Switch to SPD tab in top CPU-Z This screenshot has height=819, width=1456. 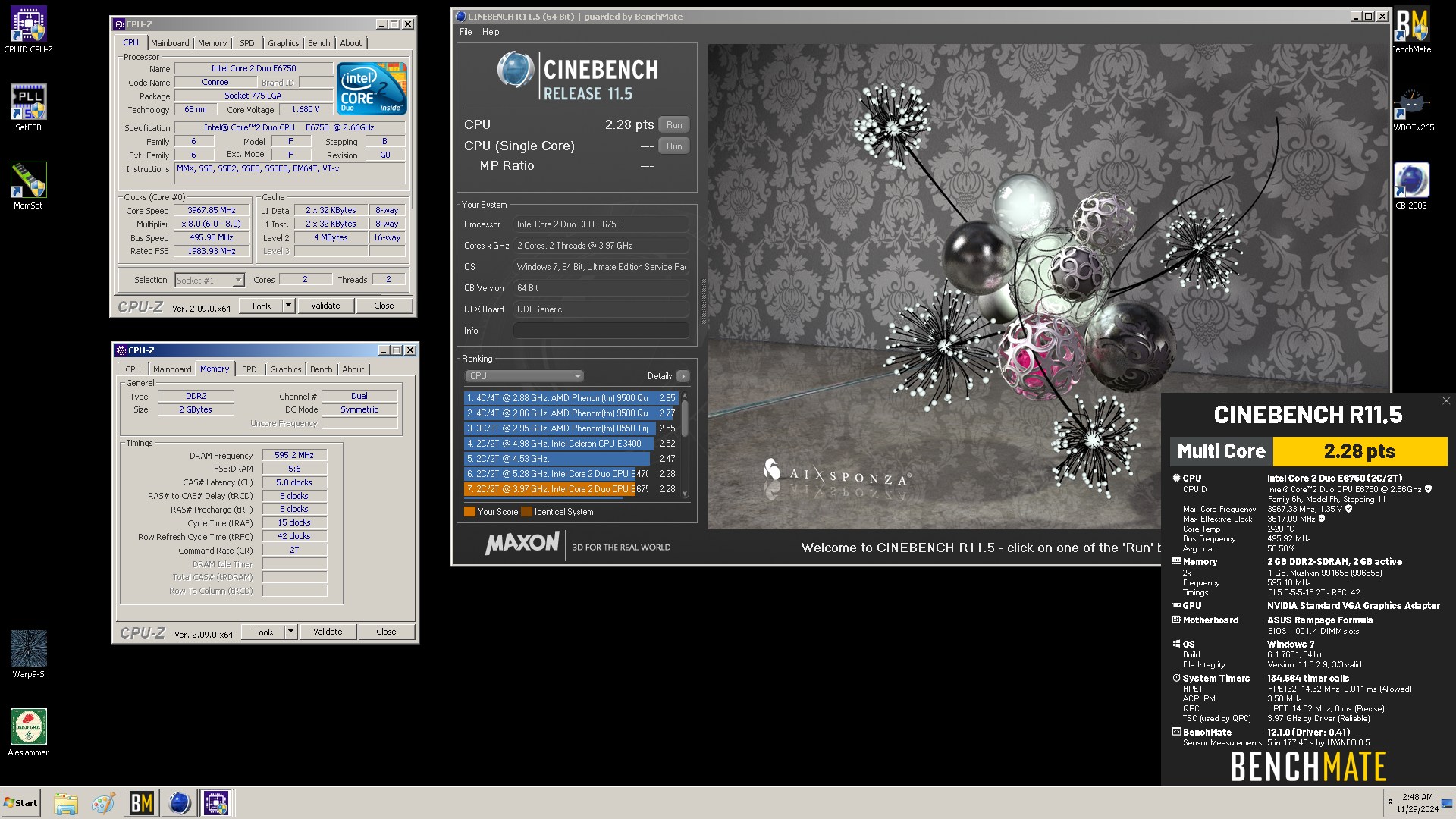[x=247, y=43]
